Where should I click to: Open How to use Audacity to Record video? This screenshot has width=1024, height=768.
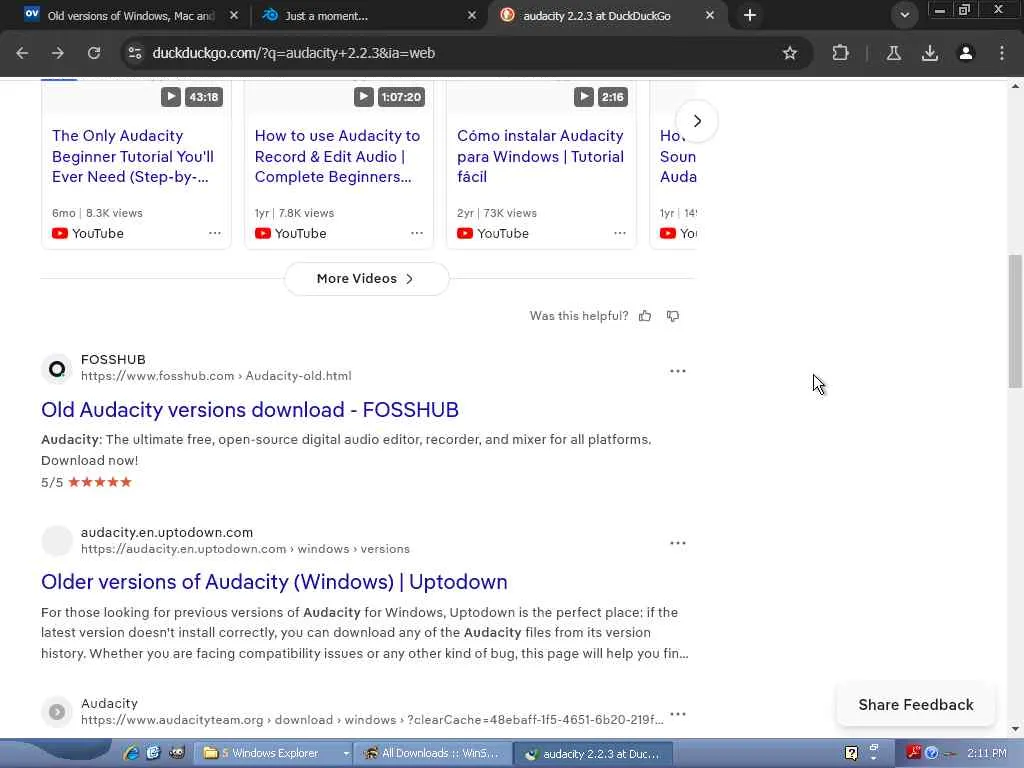pos(337,156)
